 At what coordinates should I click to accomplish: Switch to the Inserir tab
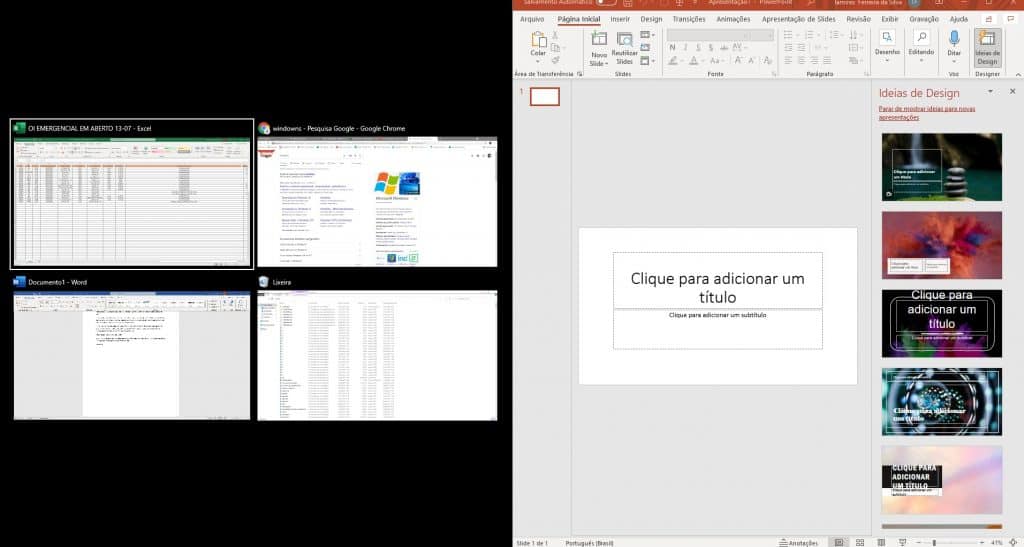(x=620, y=20)
